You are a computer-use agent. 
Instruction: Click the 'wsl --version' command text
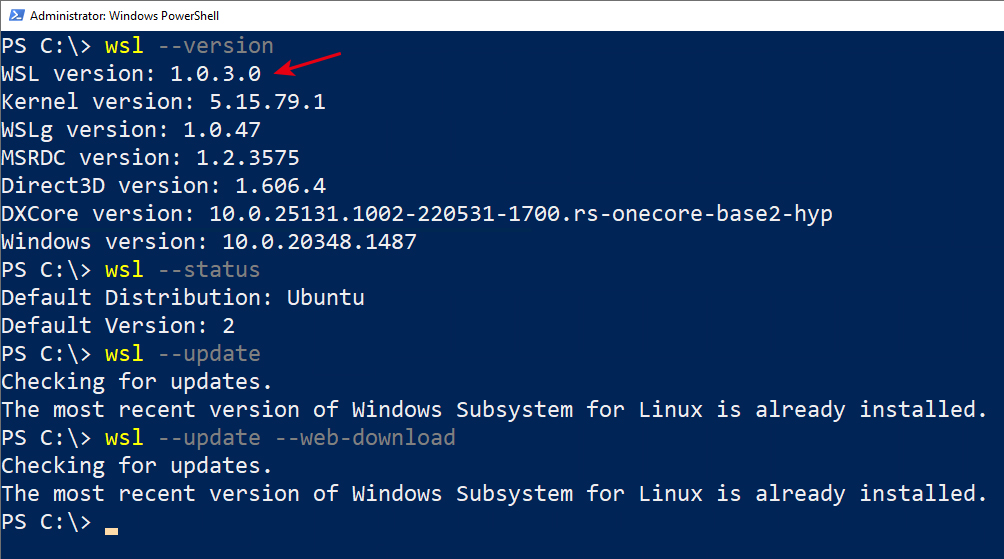tap(189, 46)
